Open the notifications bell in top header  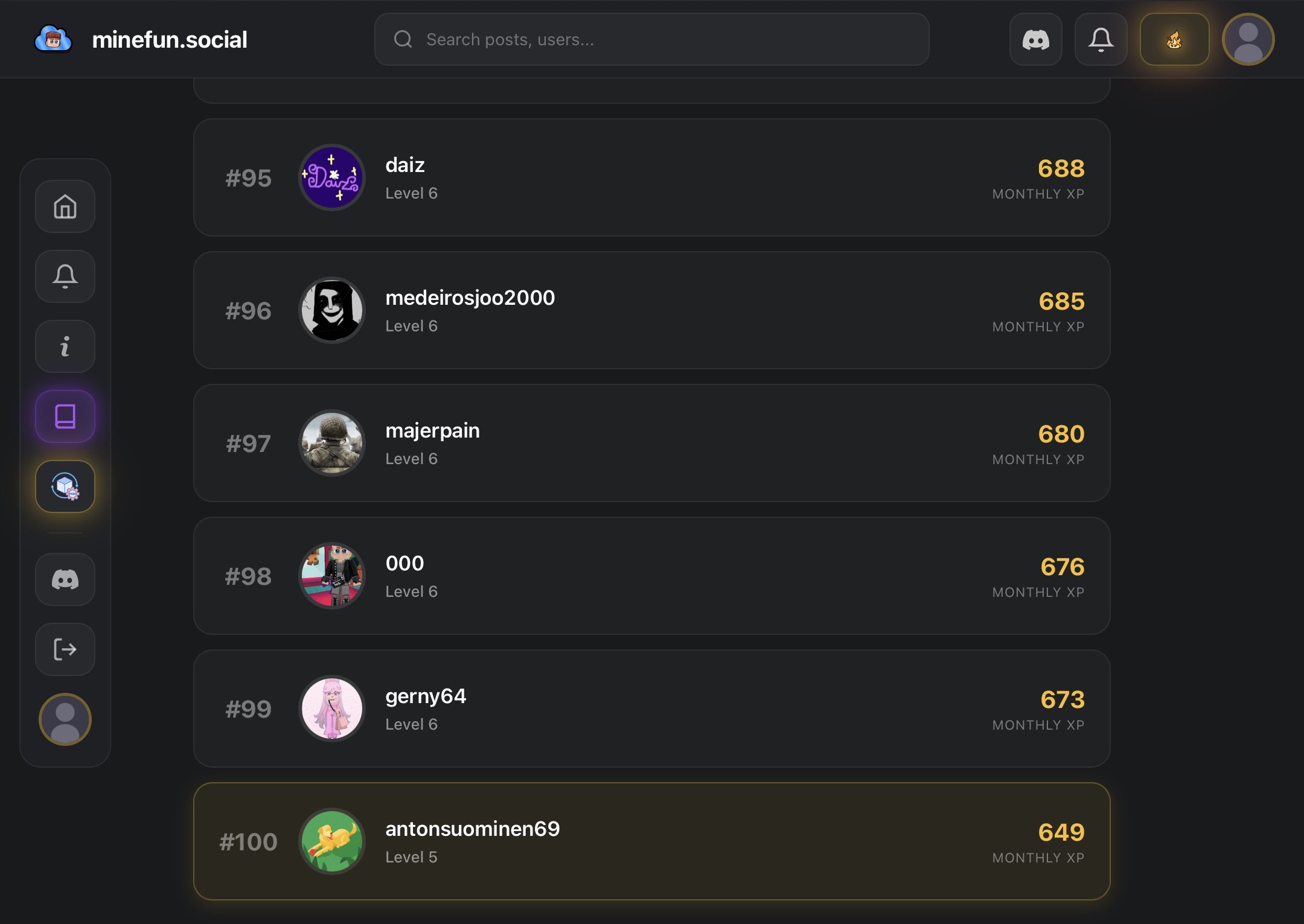1101,40
